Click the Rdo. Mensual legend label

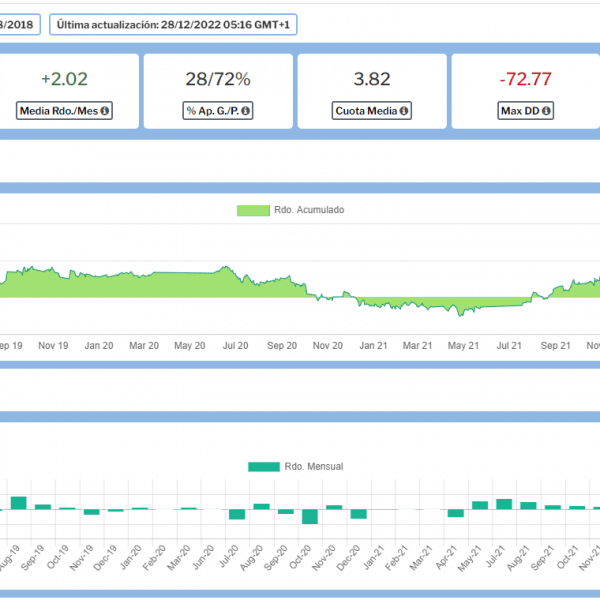314,466
